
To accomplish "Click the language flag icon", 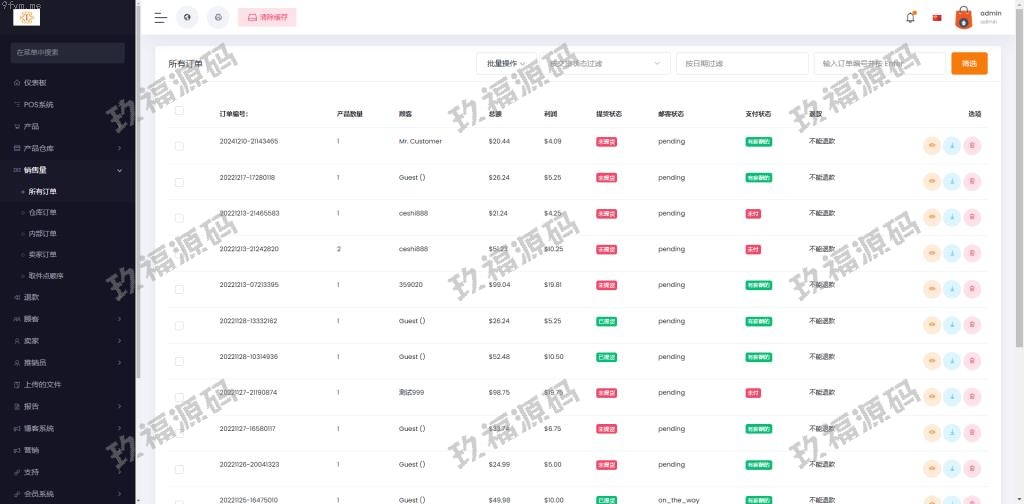I will [x=937, y=17].
